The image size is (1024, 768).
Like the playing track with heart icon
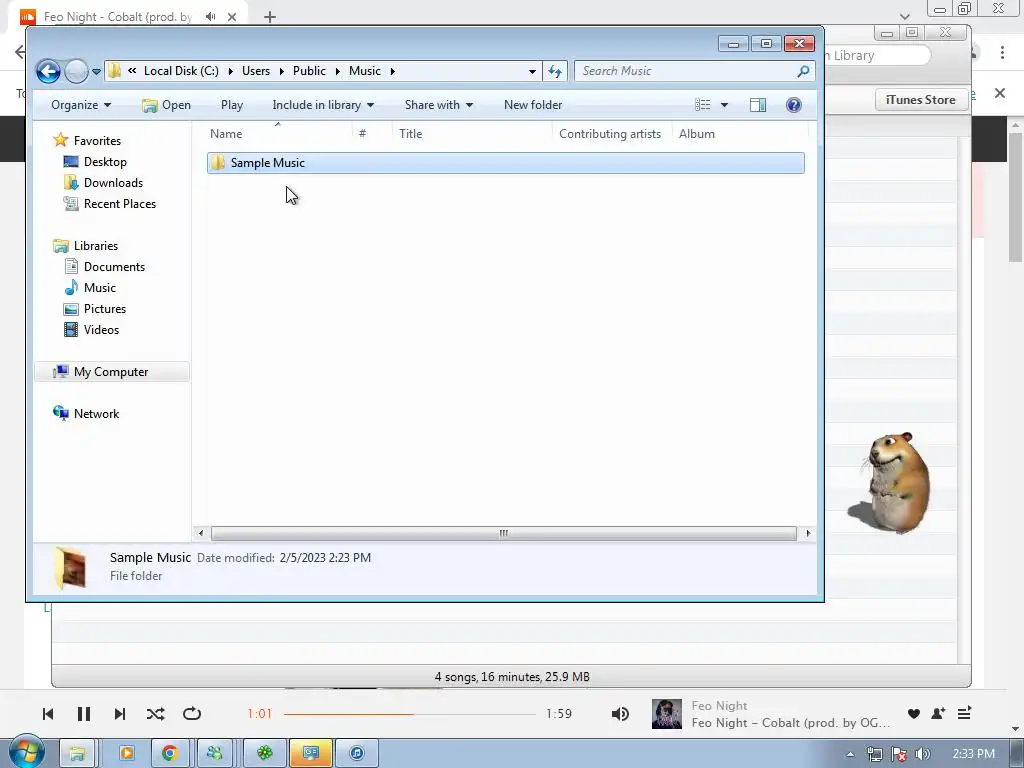point(914,714)
